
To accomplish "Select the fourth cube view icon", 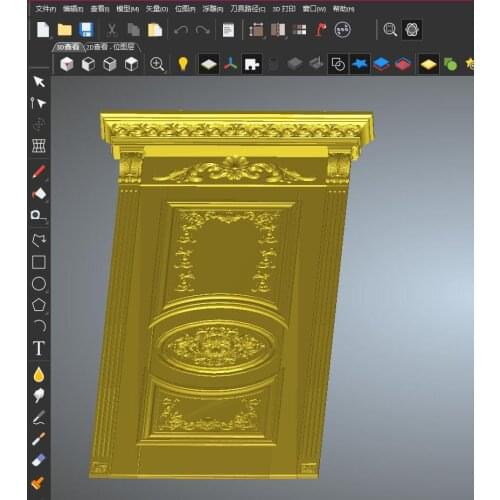I will [131, 64].
